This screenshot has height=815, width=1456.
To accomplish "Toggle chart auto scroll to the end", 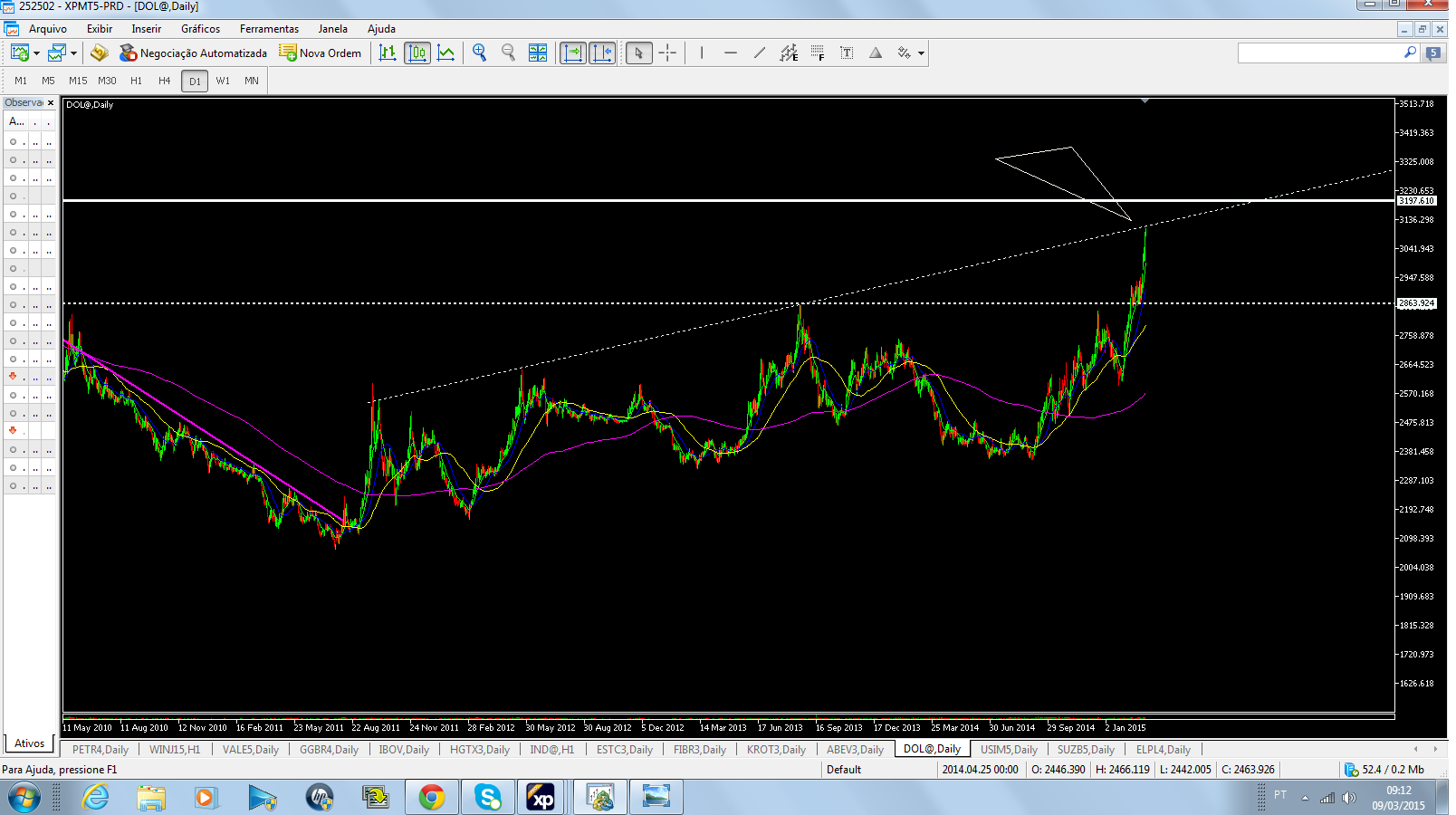I will coord(573,53).
